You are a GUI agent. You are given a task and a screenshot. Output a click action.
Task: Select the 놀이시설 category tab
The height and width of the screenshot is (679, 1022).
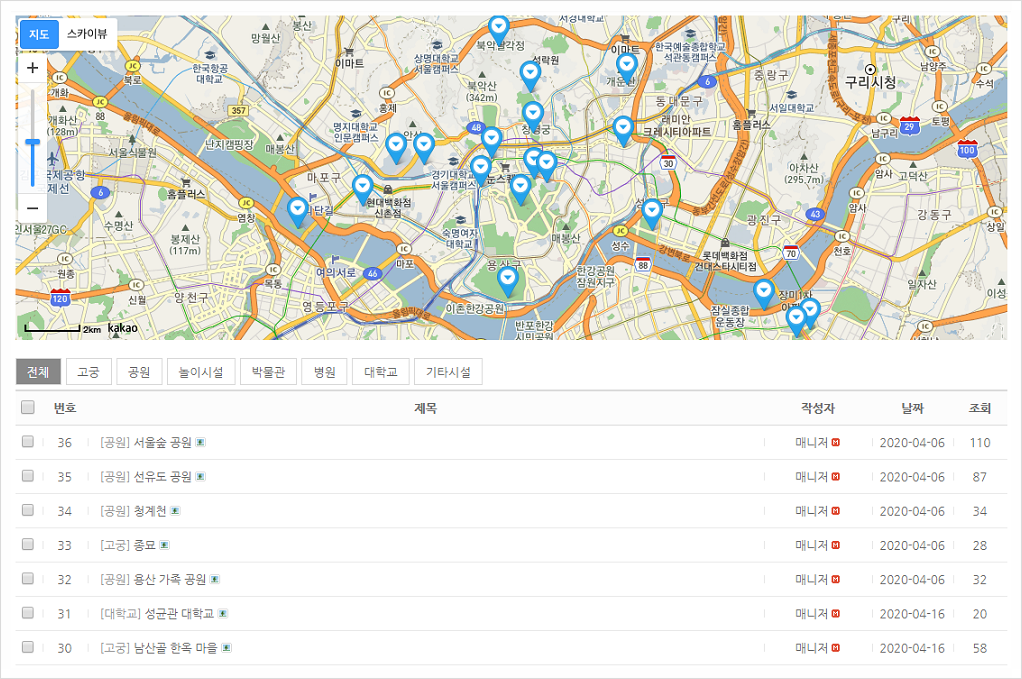click(201, 372)
